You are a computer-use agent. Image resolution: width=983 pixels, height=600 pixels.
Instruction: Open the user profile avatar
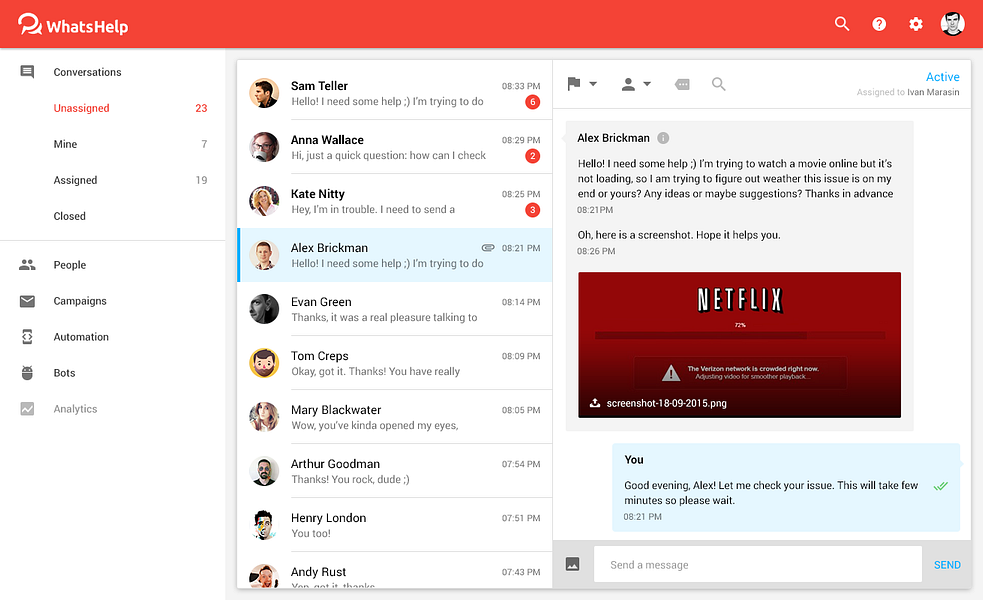(x=952, y=24)
